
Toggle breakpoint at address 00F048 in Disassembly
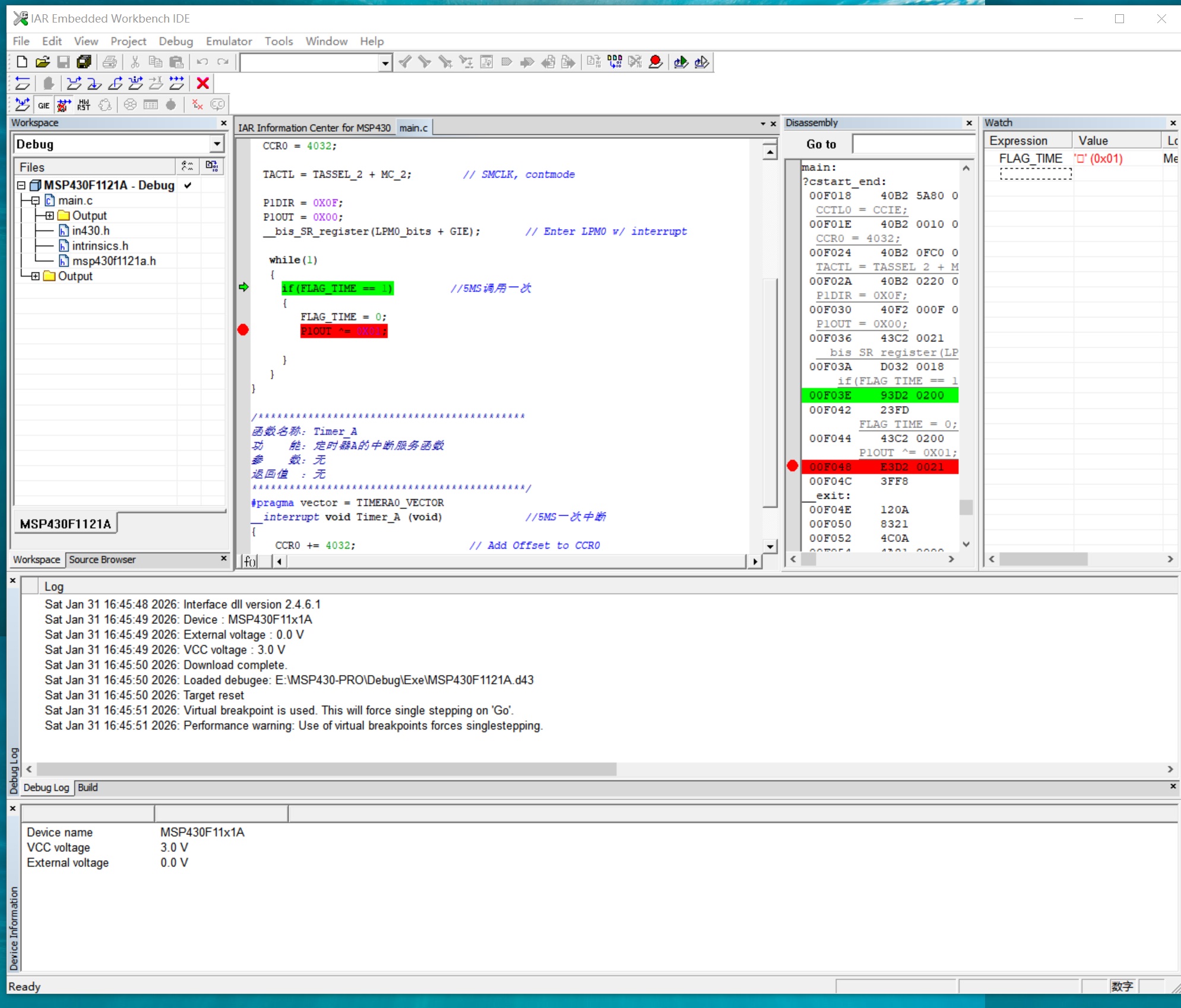792,466
